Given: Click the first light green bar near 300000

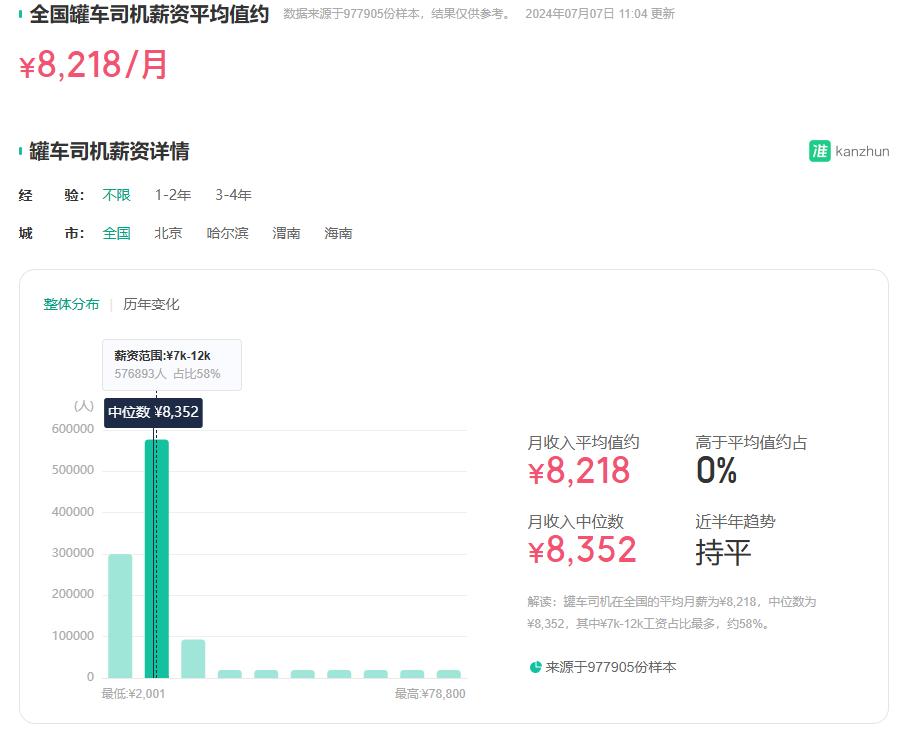Looking at the screenshot, I should point(120,615).
